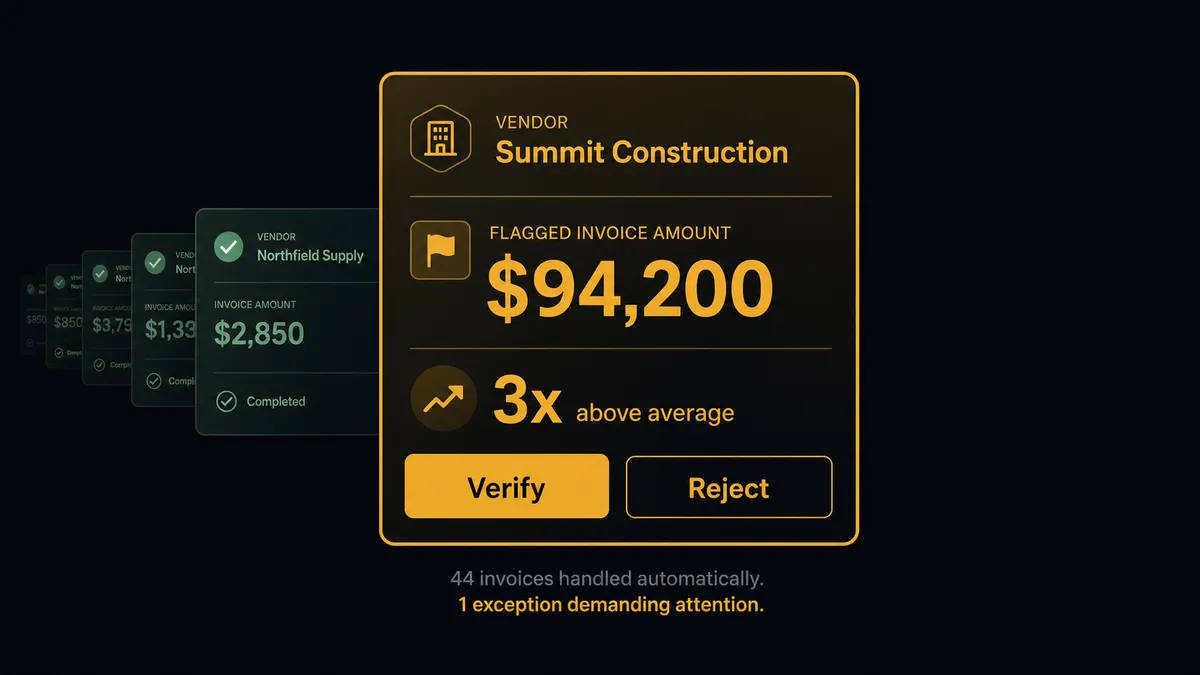The image size is (1200, 675).
Task: Click the green checkmark badge on the $3,79 card
Action: (x=100, y=273)
